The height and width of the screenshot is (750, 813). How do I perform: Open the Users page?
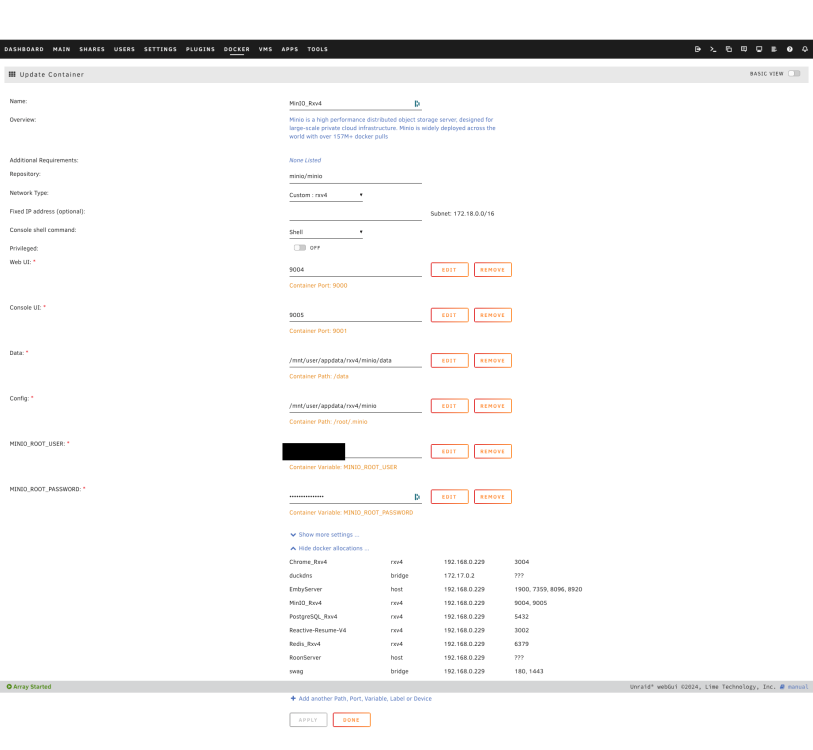click(x=124, y=49)
